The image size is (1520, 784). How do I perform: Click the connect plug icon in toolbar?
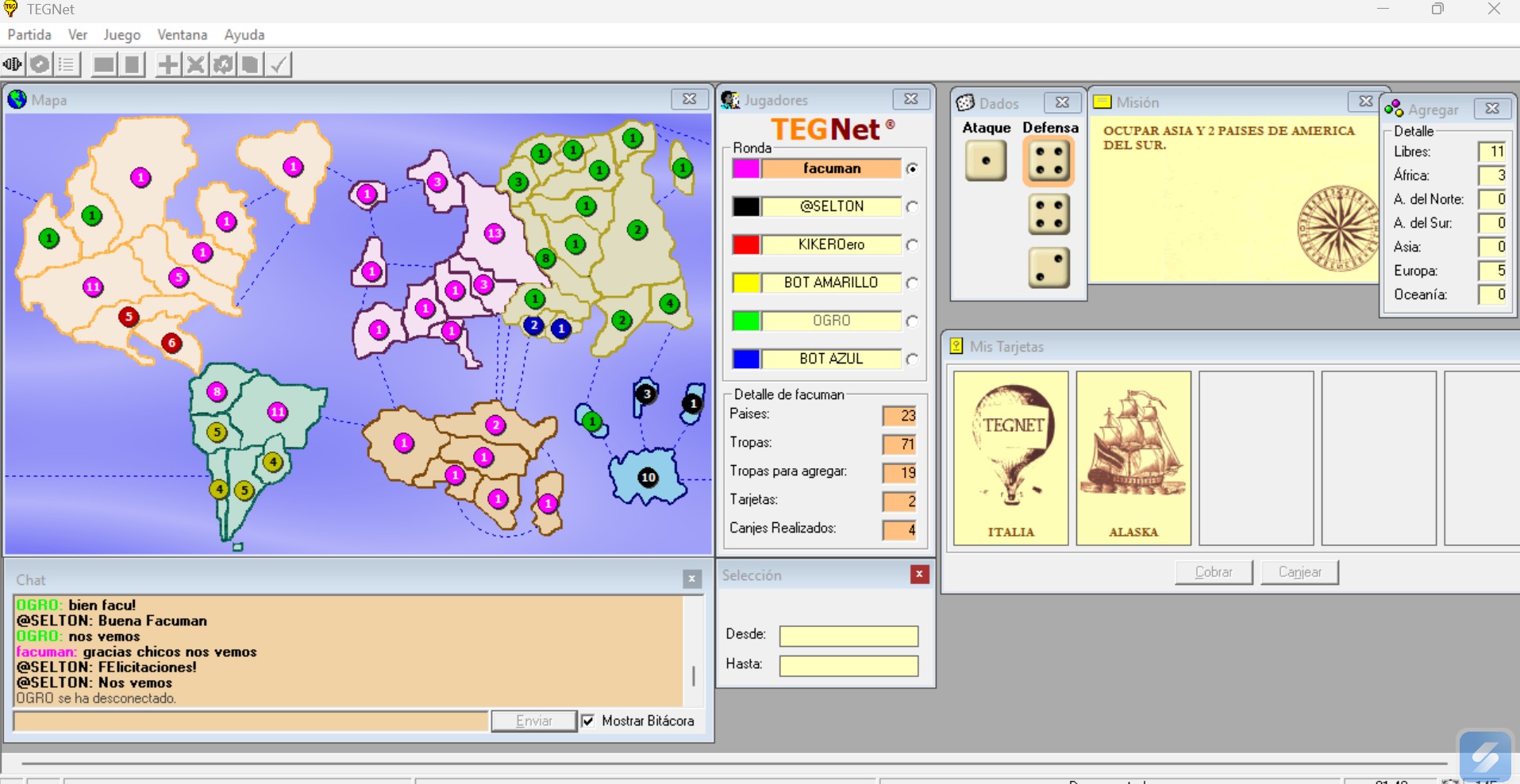click(x=13, y=64)
